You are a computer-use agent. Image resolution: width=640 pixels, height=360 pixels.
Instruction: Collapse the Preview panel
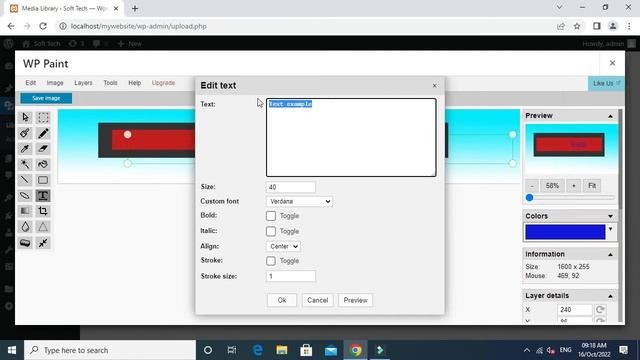[x=610, y=116]
